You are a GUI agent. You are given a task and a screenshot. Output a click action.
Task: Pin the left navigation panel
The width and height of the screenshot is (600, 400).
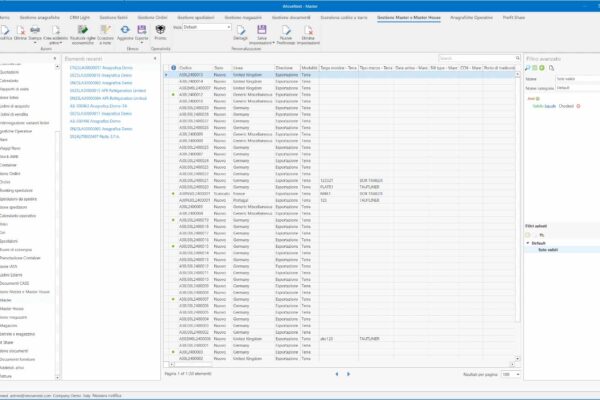click(55, 59)
